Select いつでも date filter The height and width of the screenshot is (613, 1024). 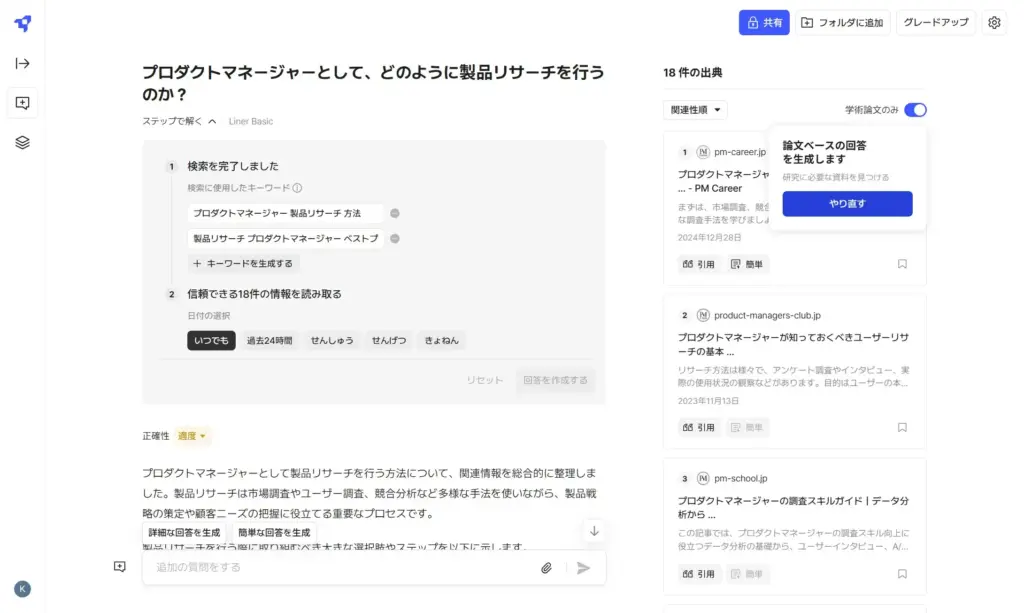[211, 340]
